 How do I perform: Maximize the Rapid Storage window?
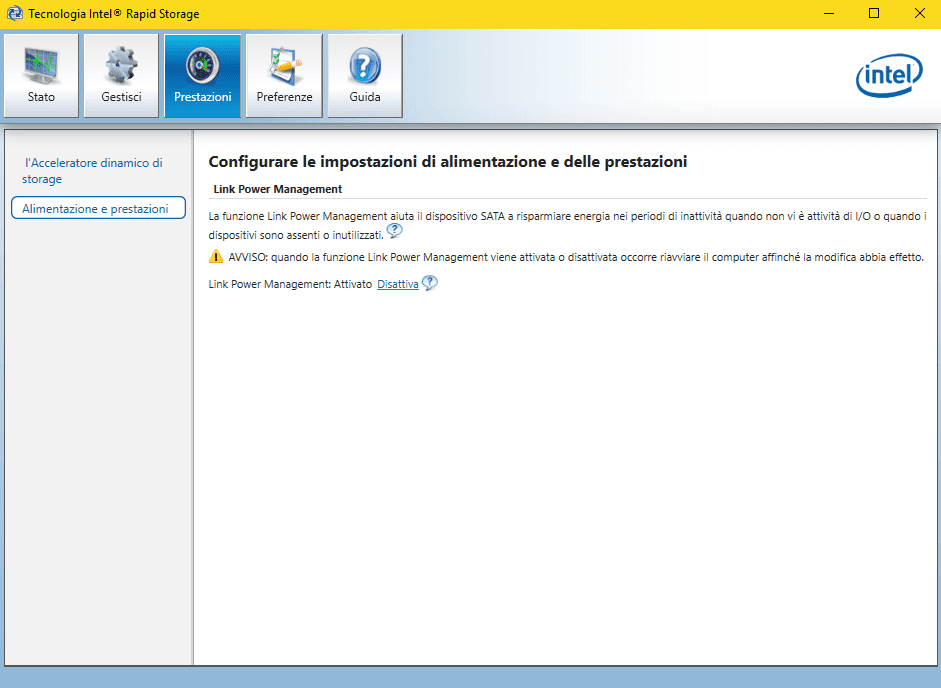[x=874, y=14]
